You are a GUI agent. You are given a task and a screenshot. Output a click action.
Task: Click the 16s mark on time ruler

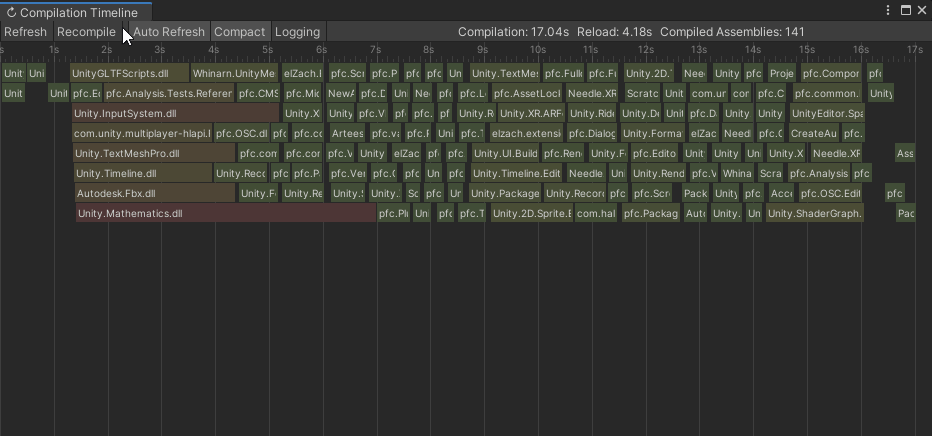pyautogui.click(x=861, y=50)
